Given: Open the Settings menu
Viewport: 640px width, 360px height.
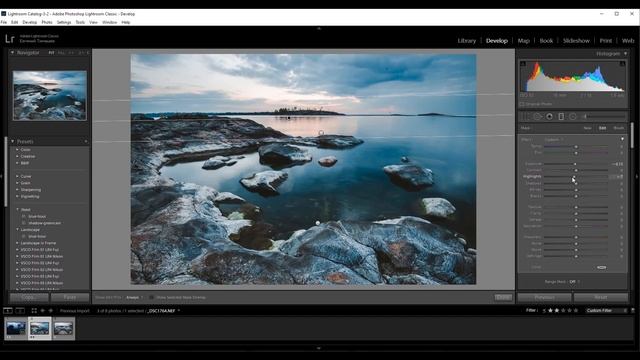Looking at the screenshot, I should (64, 22).
